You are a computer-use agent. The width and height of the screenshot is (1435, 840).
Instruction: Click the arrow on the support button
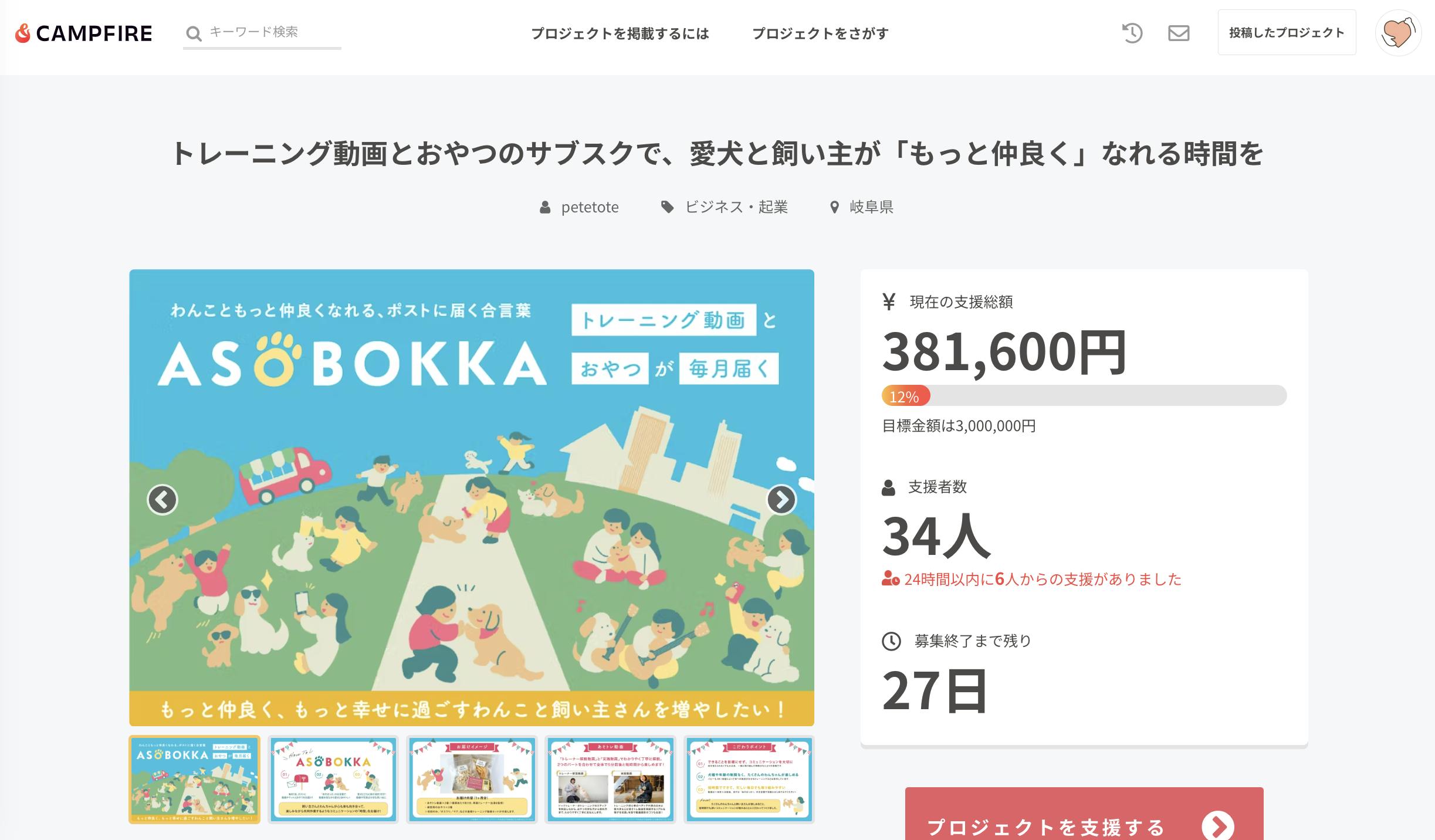click(x=1218, y=826)
